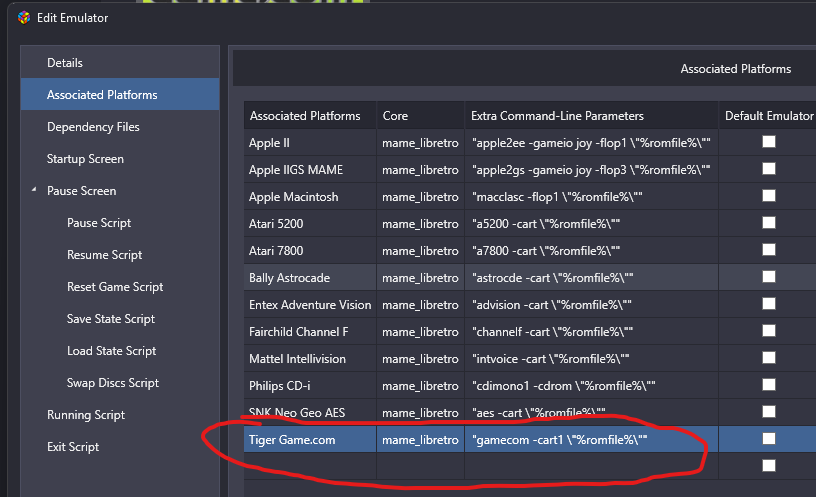
Task: Check Default Emulator for Apple II
Action: pyautogui.click(x=769, y=142)
